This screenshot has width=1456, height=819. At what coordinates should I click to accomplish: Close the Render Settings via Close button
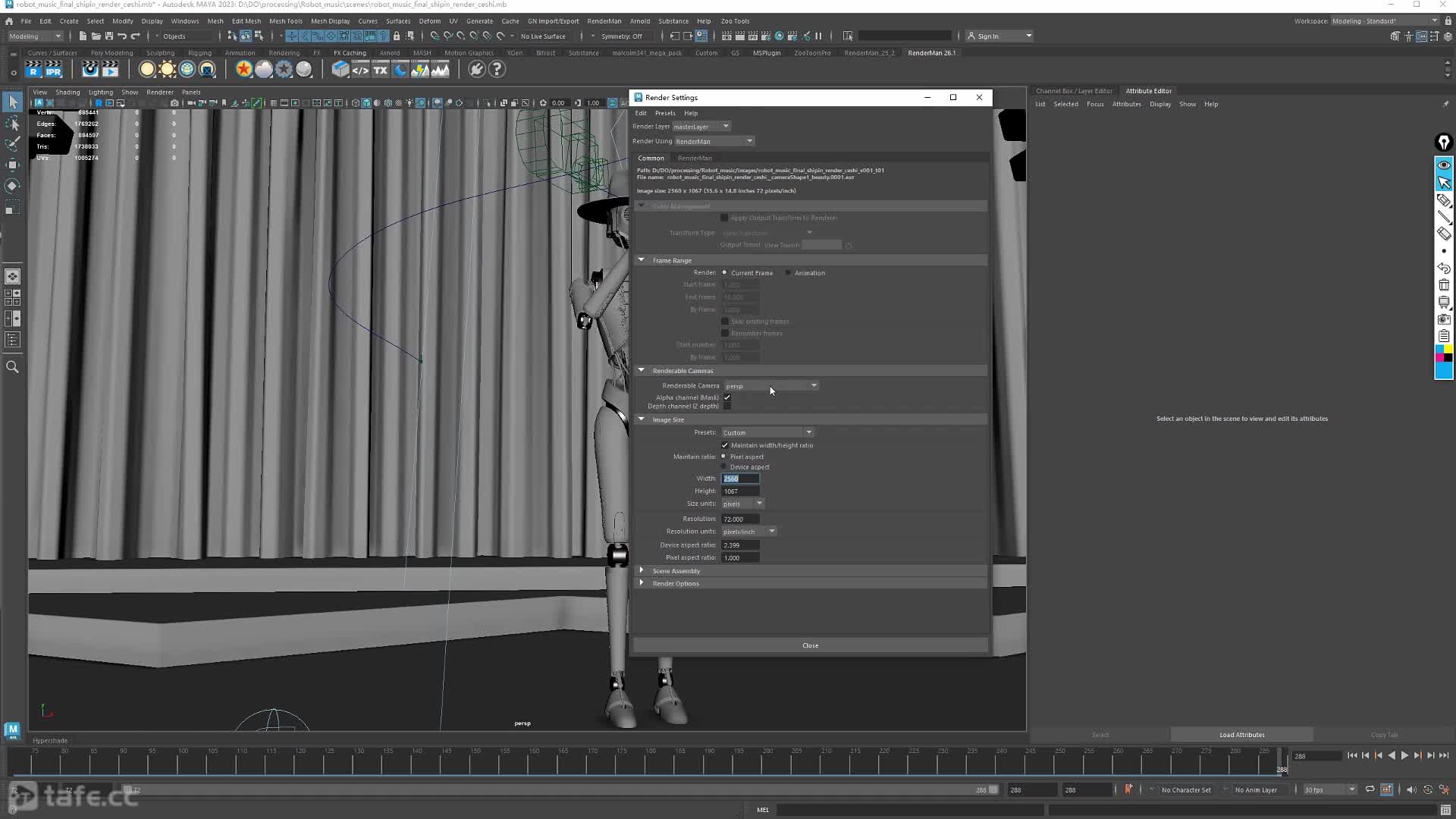[x=810, y=645]
